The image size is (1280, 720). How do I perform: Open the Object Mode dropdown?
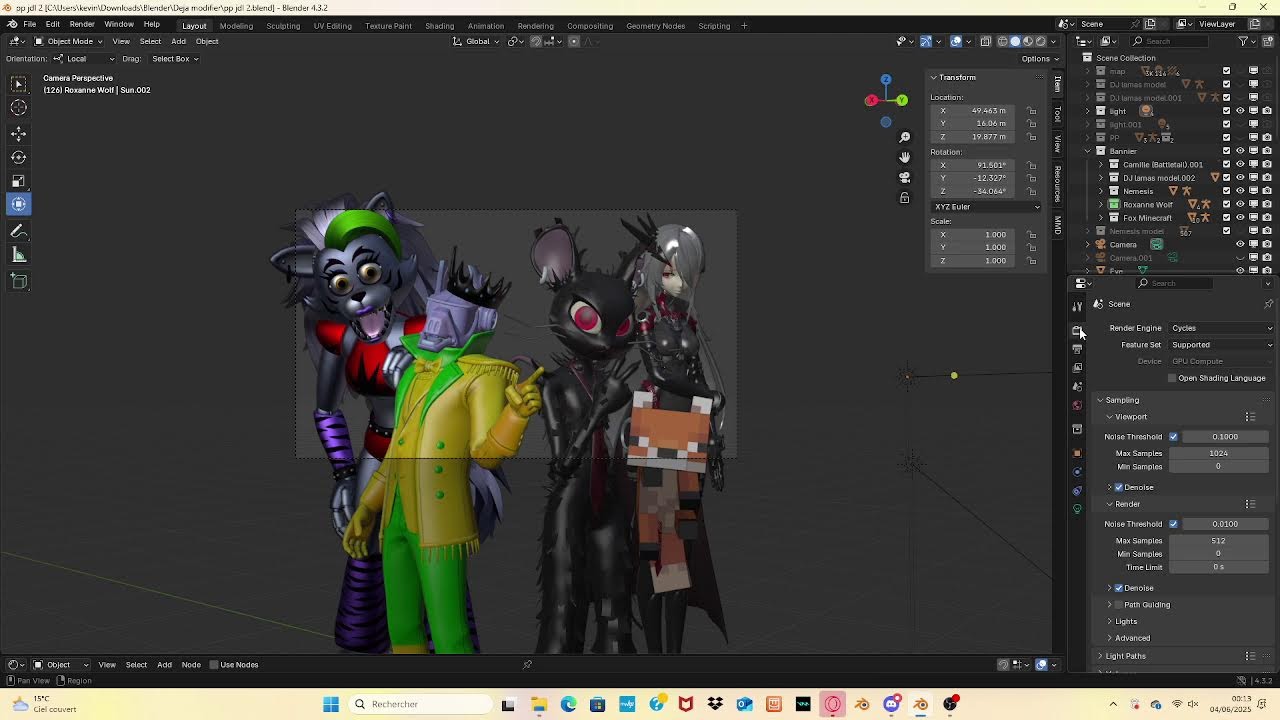click(x=68, y=41)
